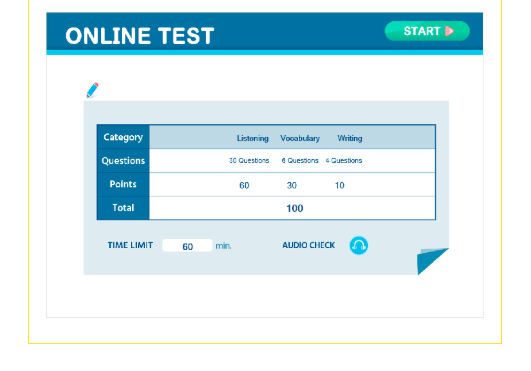Click the Points row header

[123, 184]
